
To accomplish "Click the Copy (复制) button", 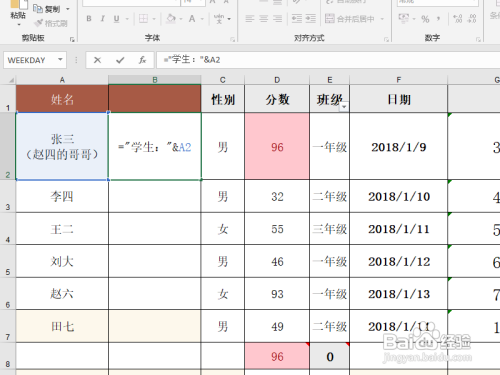I will pyautogui.click(x=48, y=9).
